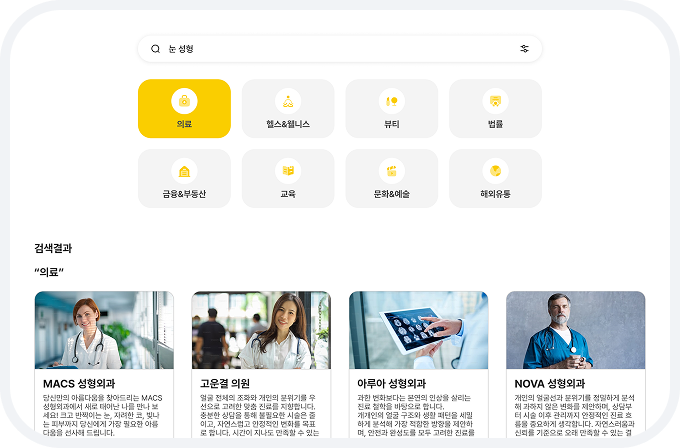Click the 아루아 성형외과 title

[x=392, y=384]
